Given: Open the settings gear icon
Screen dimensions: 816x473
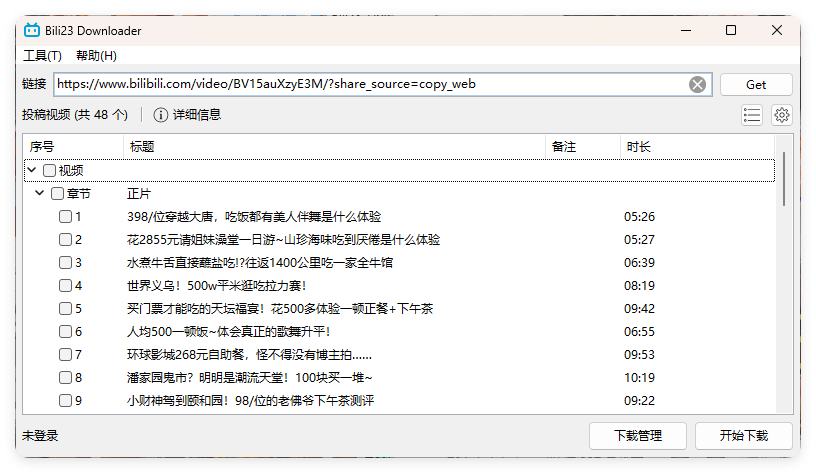Looking at the screenshot, I should point(782,115).
